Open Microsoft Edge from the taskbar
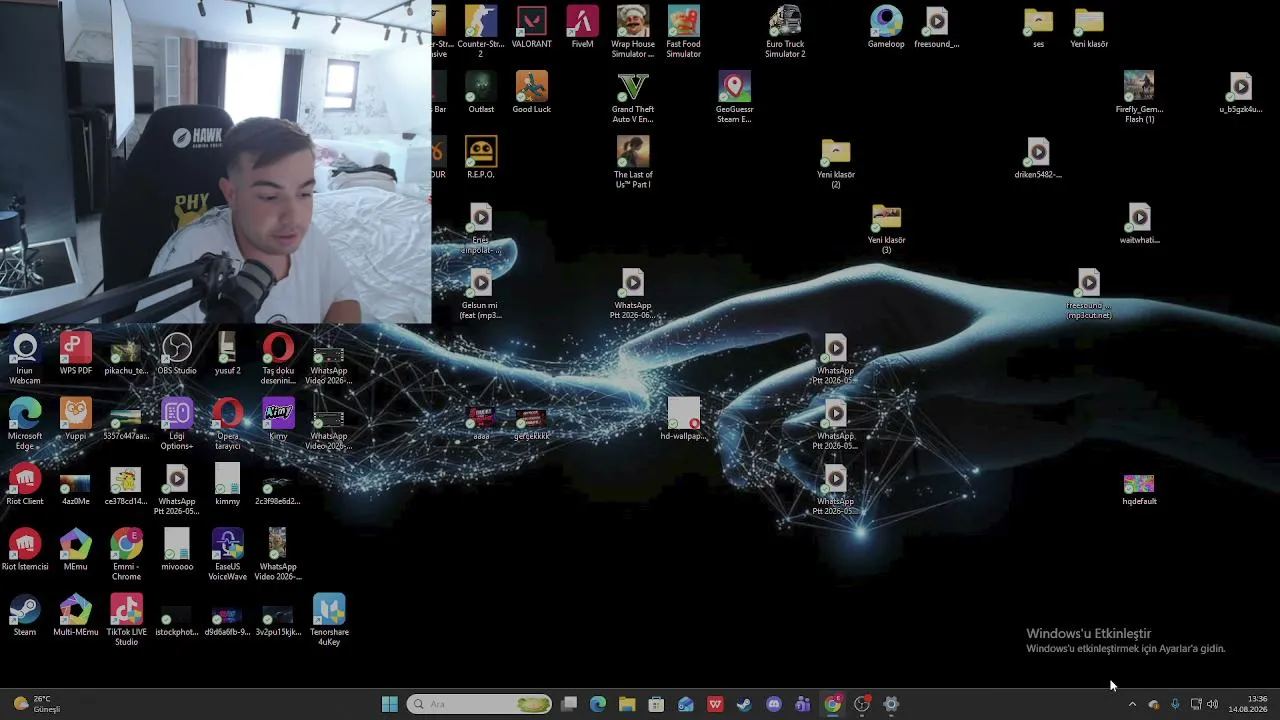 598,704
